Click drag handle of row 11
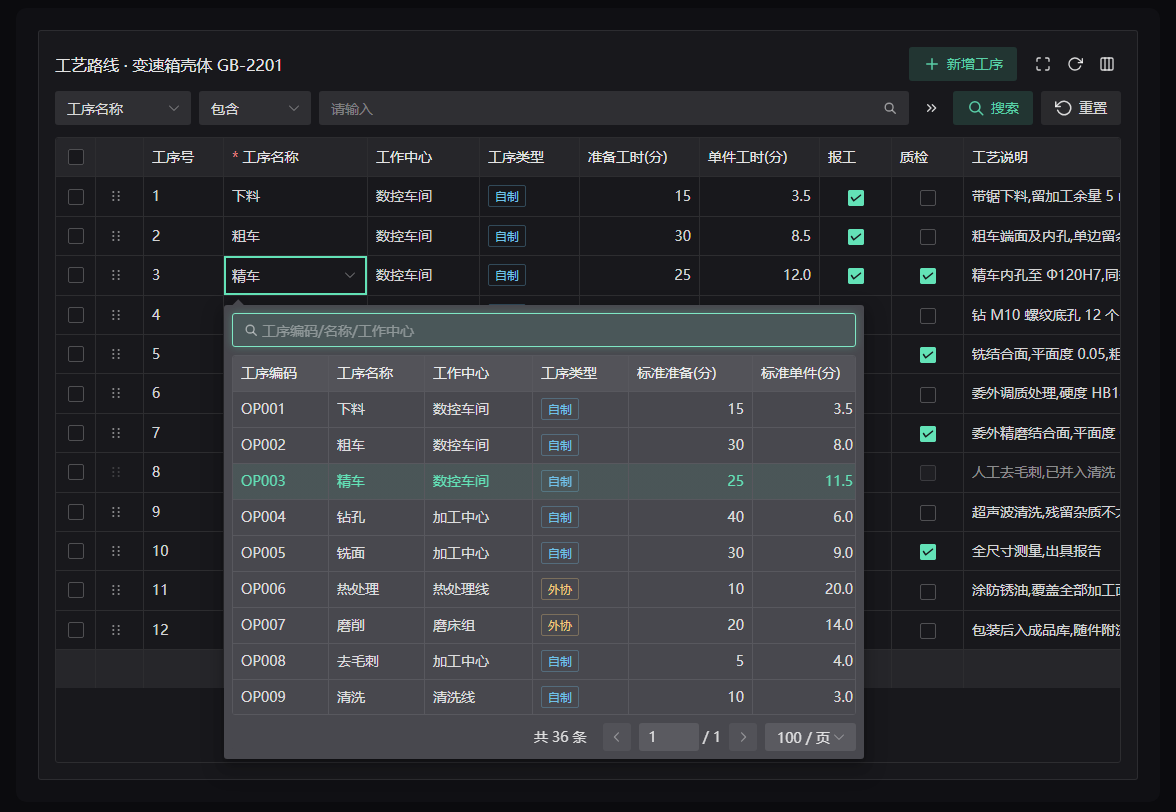1176x812 pixels. pos(116,590)
